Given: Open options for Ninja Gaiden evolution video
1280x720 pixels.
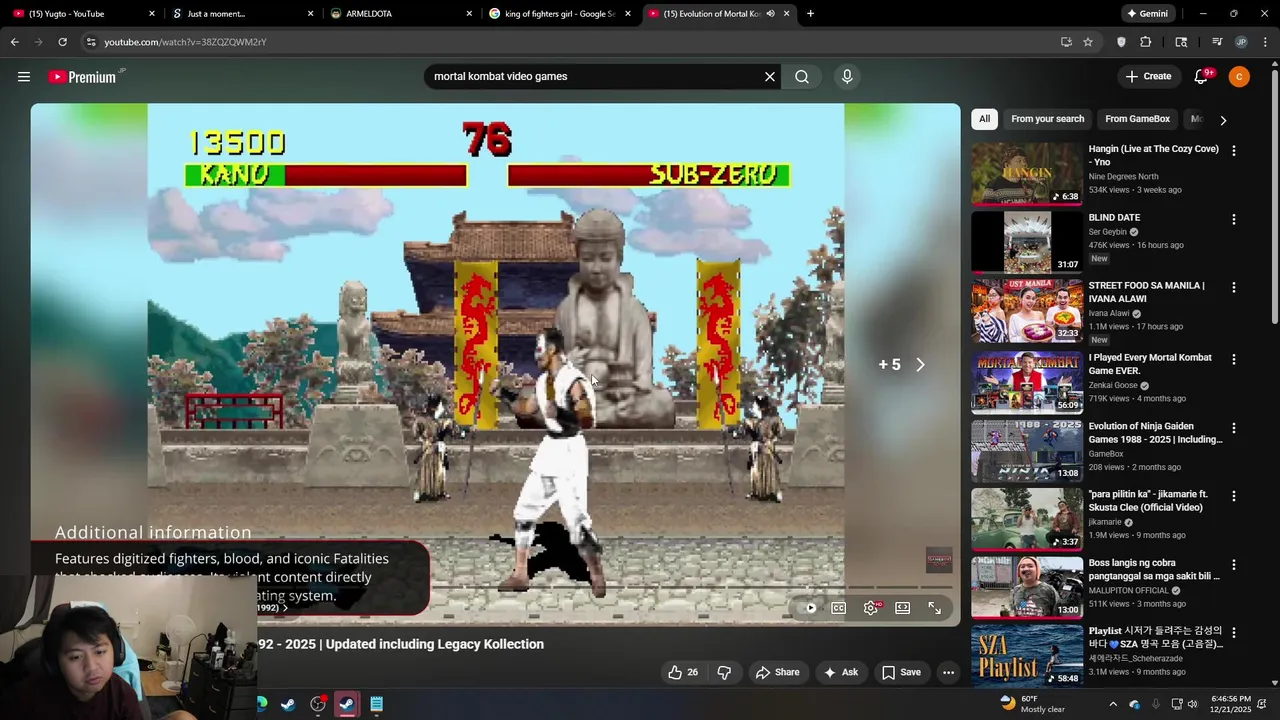Looking at the screenshot, I should (1233, 428).
